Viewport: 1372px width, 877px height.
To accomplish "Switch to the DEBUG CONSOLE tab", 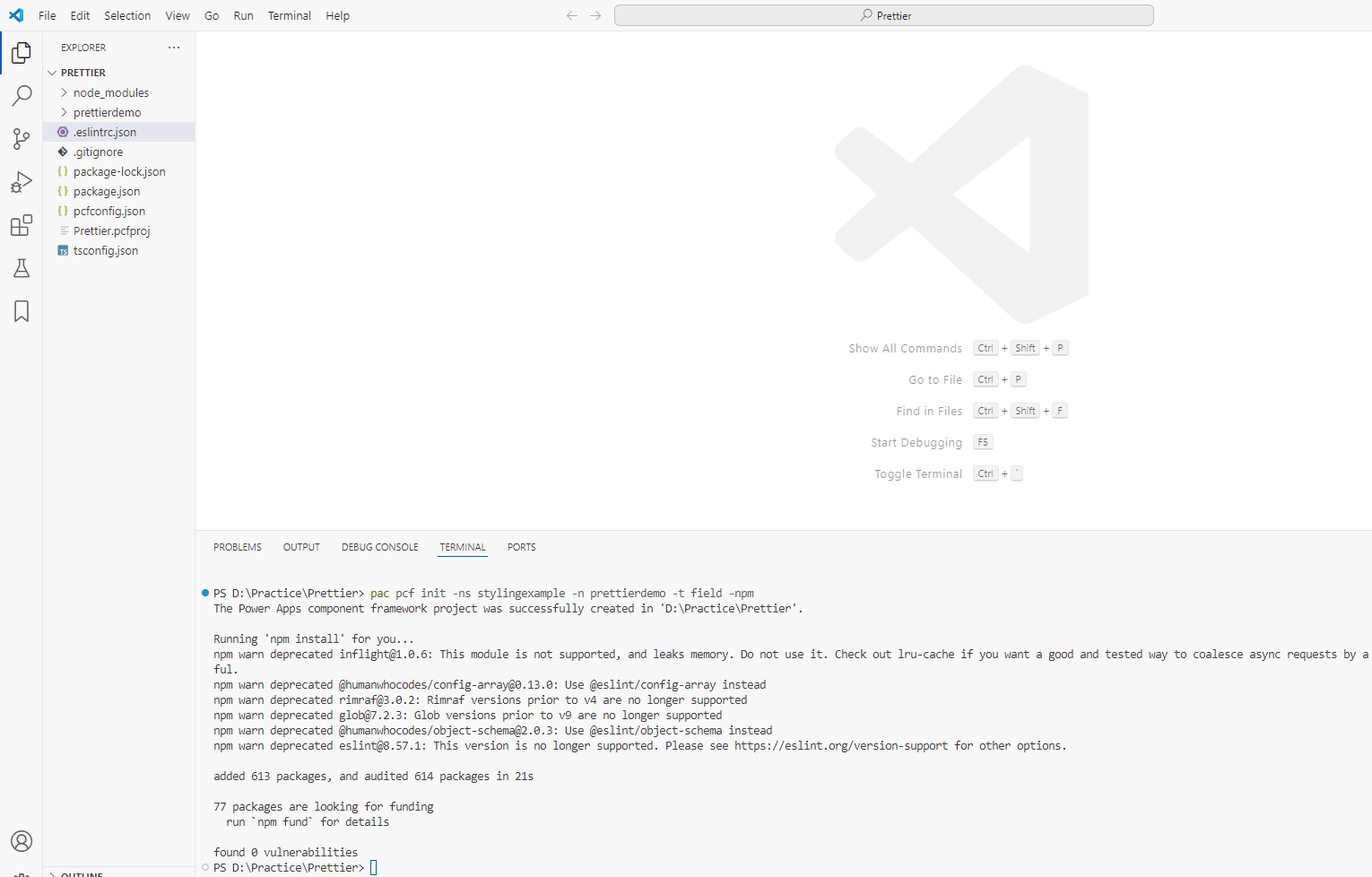I will coord(379,547).
